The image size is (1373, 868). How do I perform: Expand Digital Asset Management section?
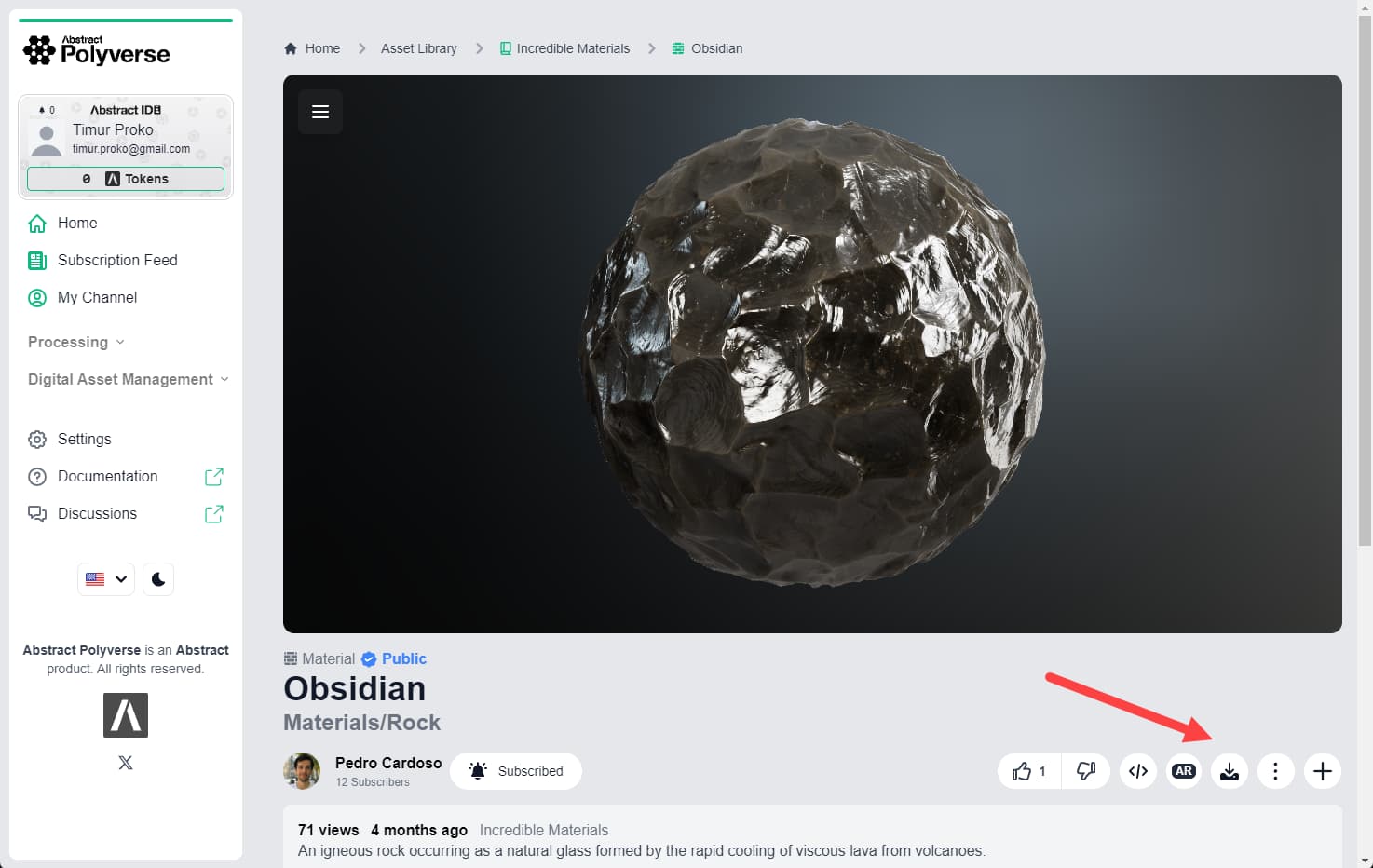pos(129,379)
